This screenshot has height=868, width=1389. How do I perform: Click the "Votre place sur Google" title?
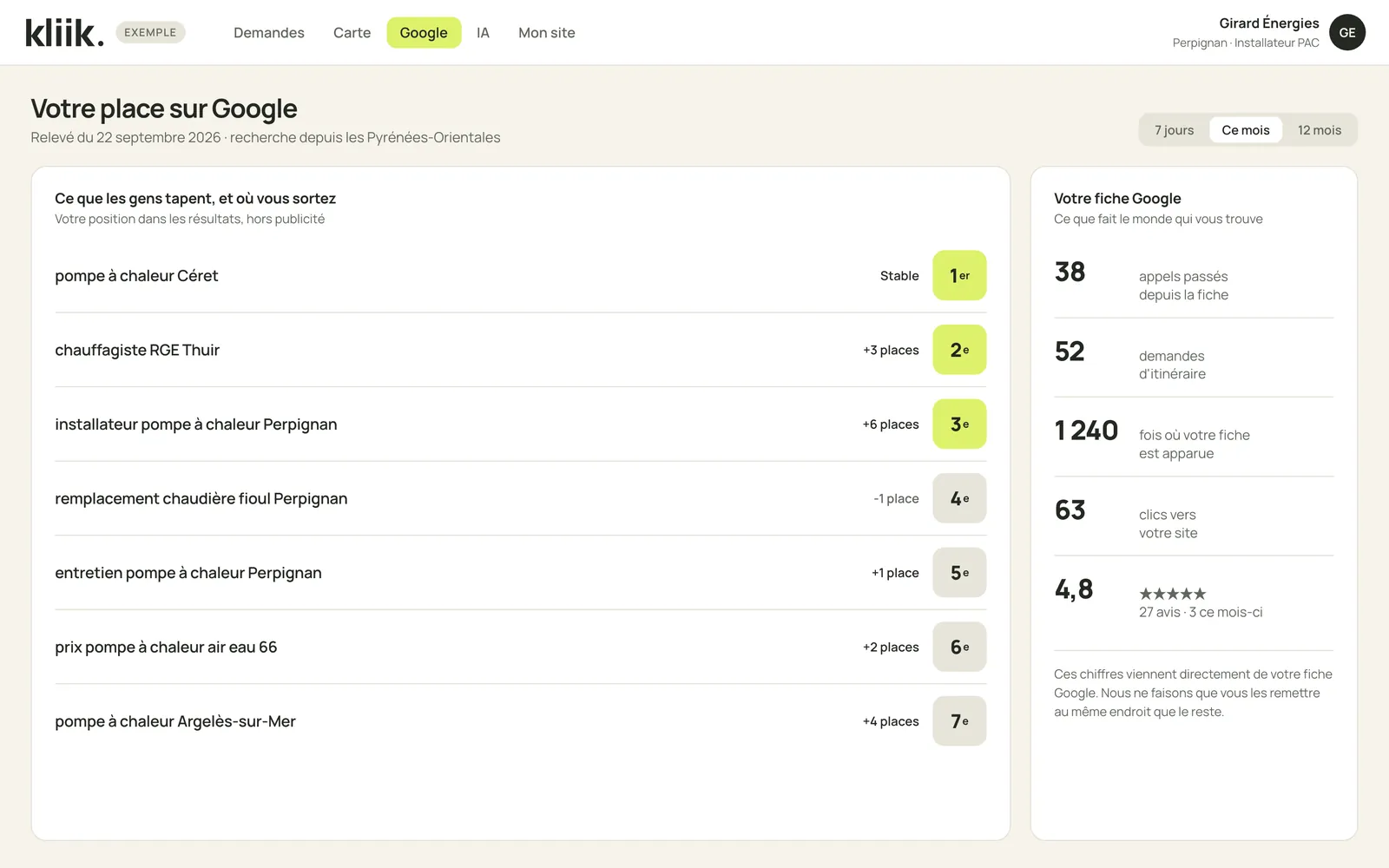[164, 108]
